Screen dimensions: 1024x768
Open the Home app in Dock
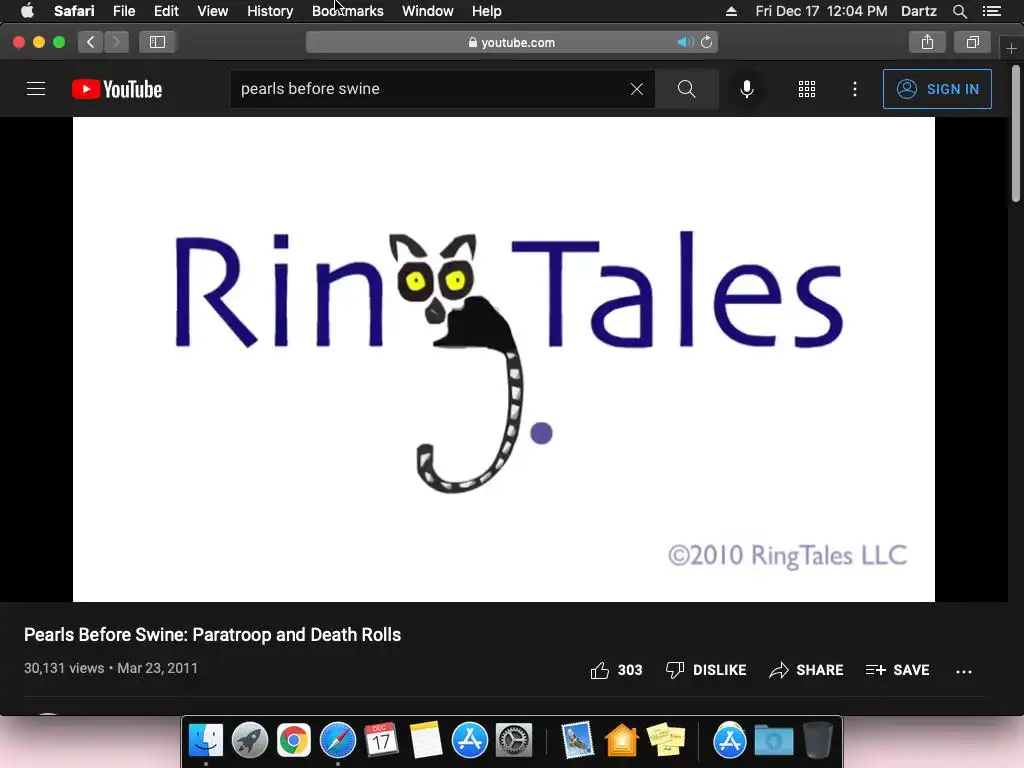tap(622, 741)
